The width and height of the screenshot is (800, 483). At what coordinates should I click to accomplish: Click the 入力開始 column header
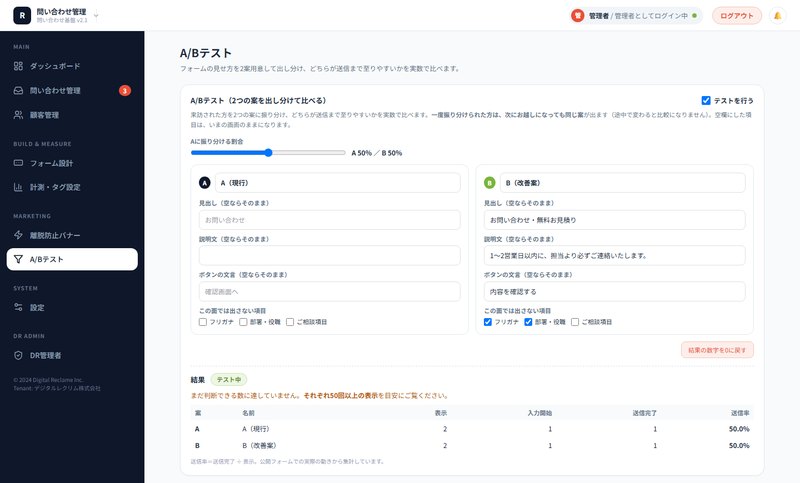(540, 413)
